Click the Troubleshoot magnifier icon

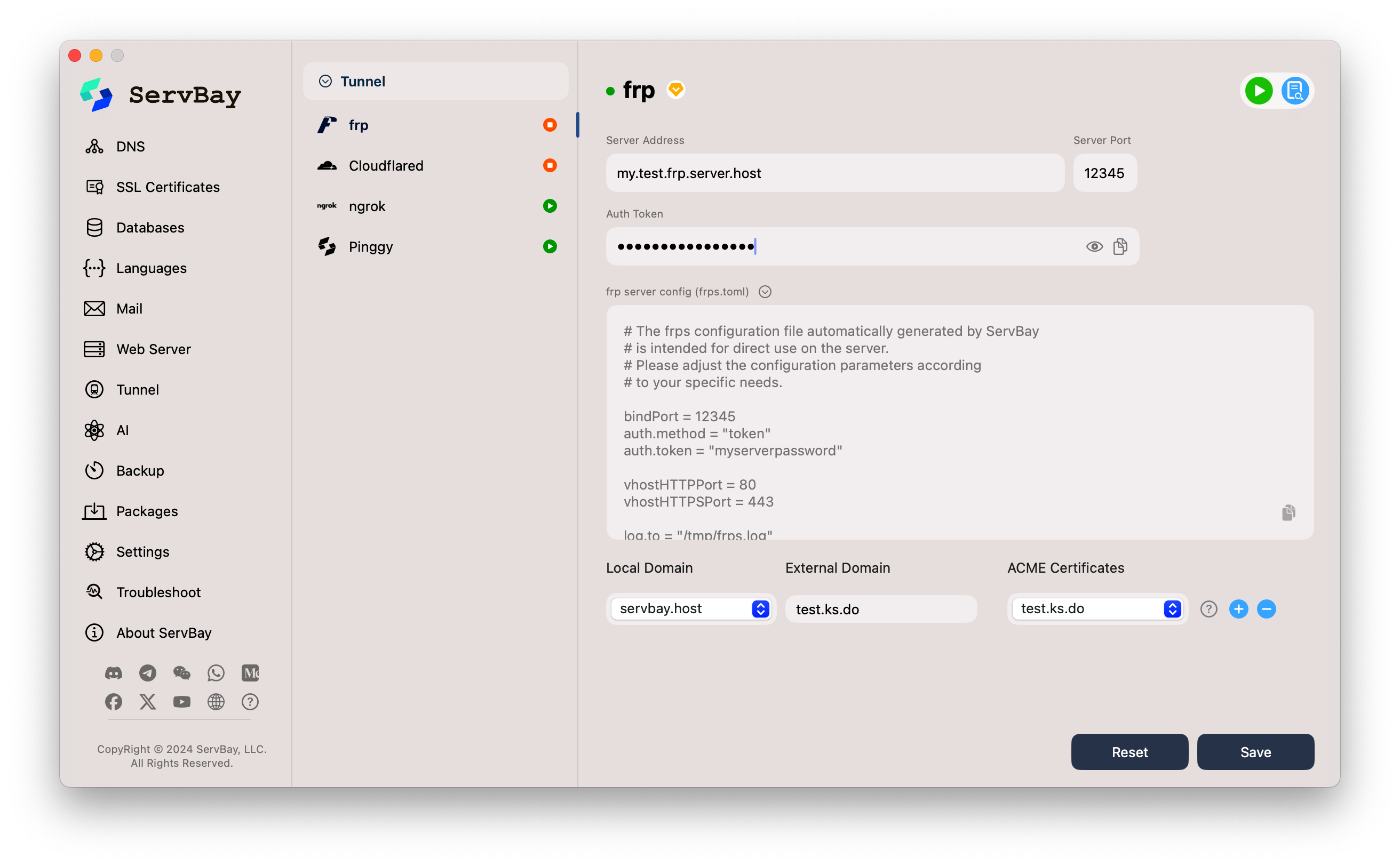(x=94, y=592)
